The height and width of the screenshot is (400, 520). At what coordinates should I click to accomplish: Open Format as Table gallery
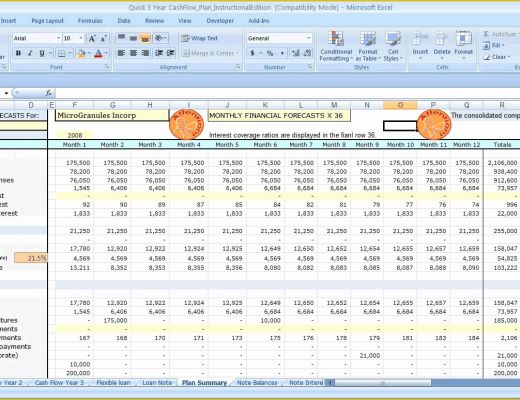(x=368, y=46)
